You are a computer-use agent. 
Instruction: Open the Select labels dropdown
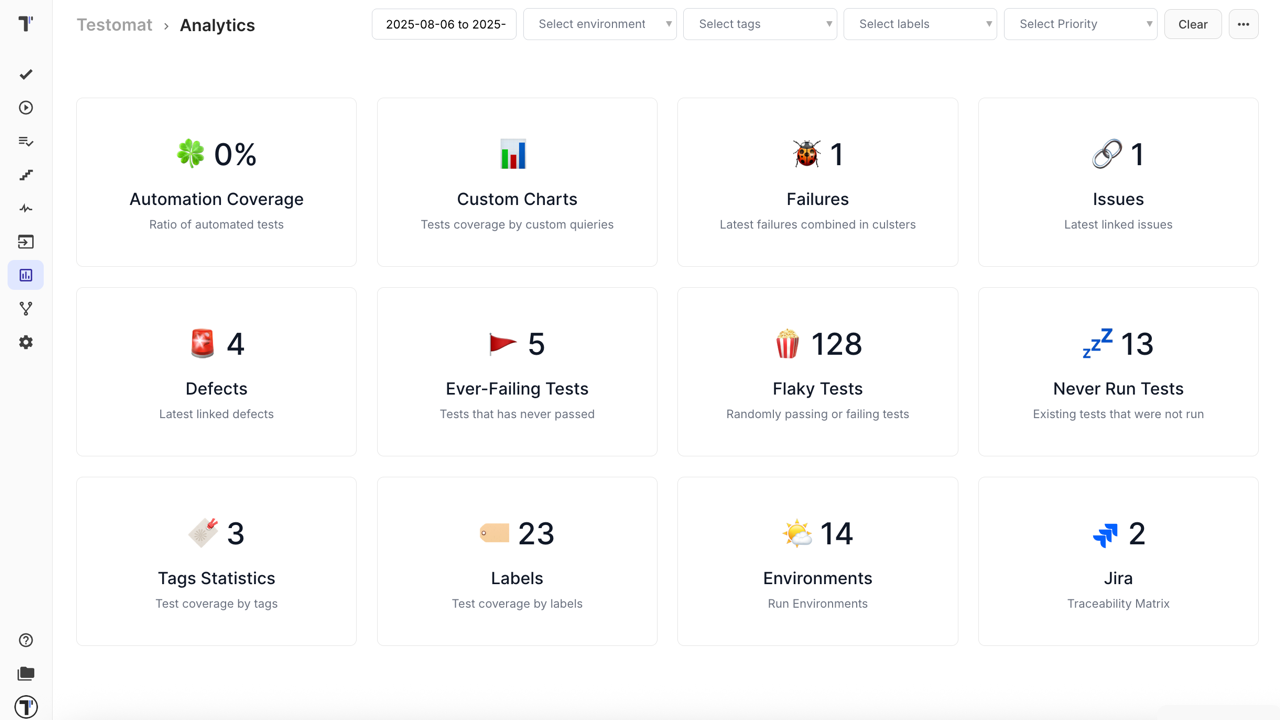pyautogui.click(x=920, y=24)
